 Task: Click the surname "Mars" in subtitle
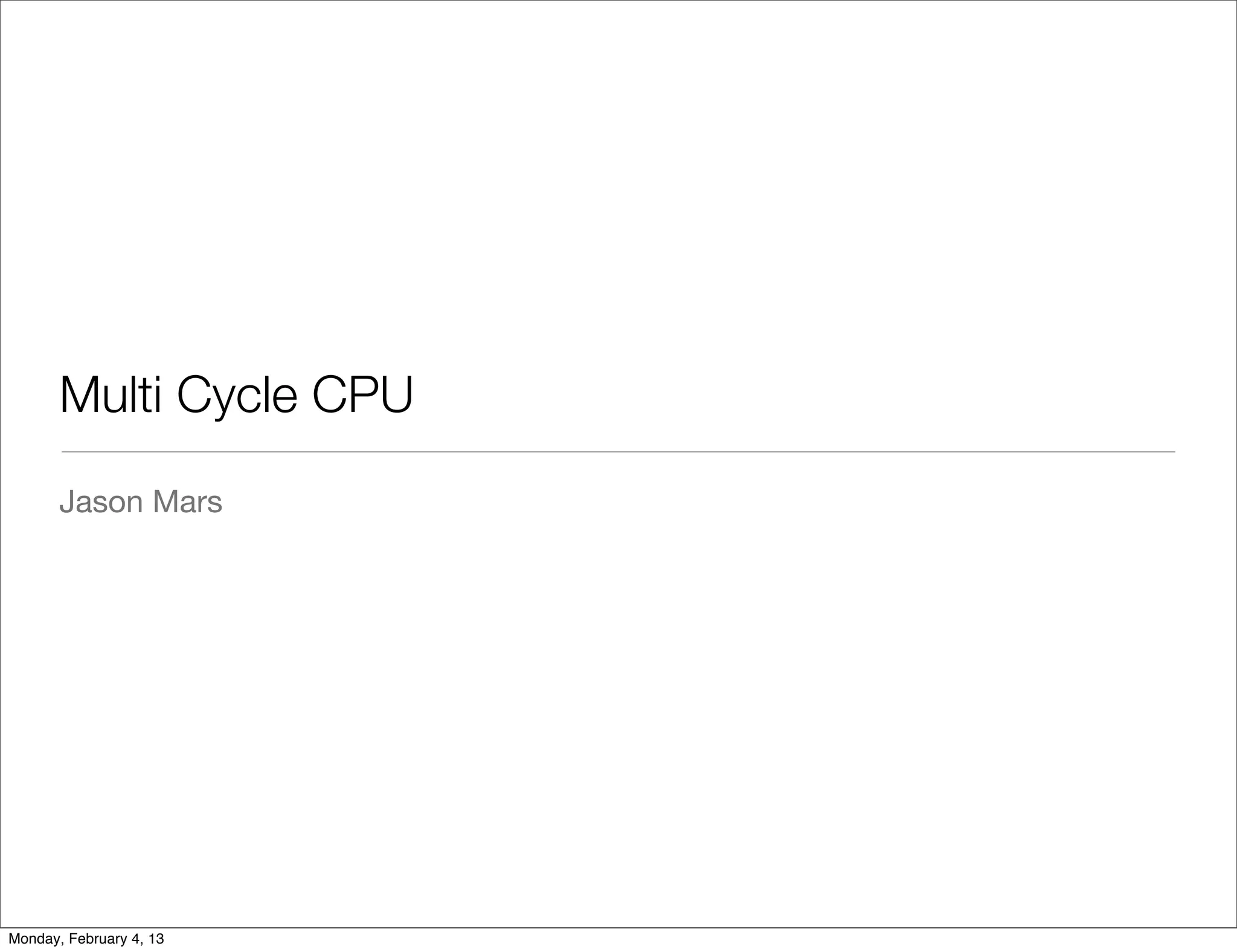(x=187, y=502)
